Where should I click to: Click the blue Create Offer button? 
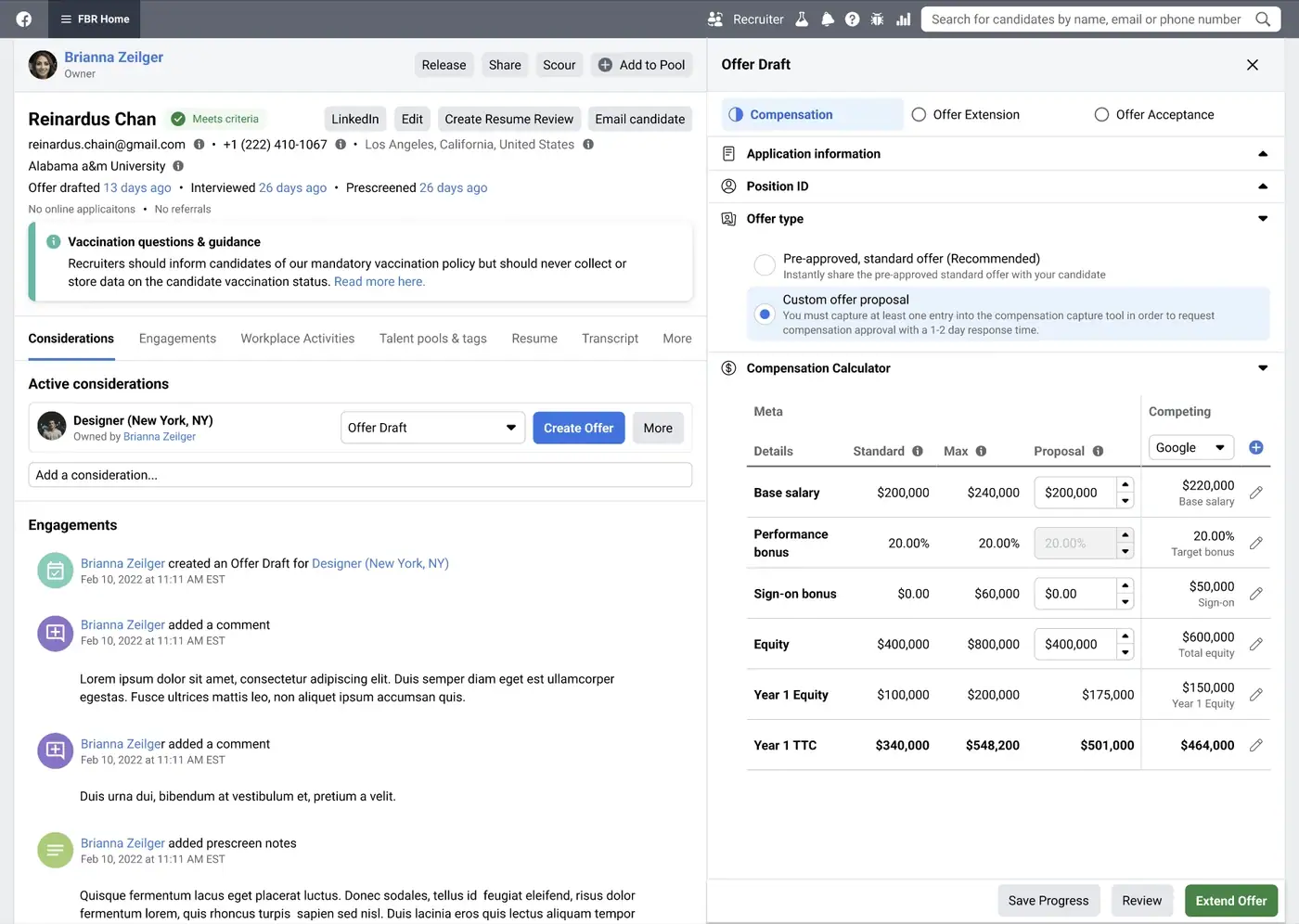coord(579,428)
